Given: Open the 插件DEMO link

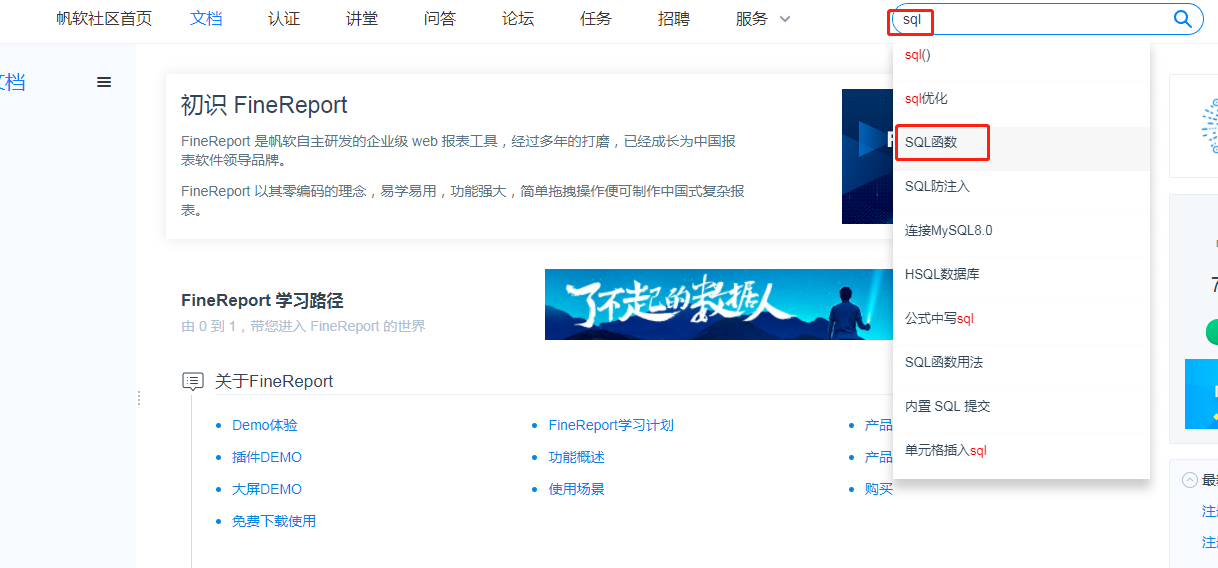Looking at the screenshot, I should tap(267, 457).
